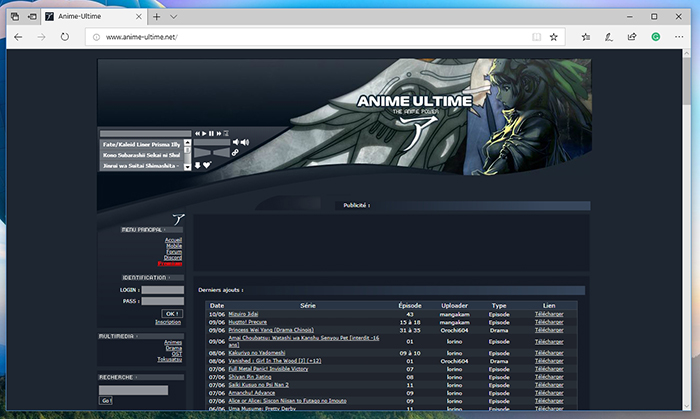Open the Accueil menu link
The height and width of the screenshot is (419, 700).
[173, 240]
